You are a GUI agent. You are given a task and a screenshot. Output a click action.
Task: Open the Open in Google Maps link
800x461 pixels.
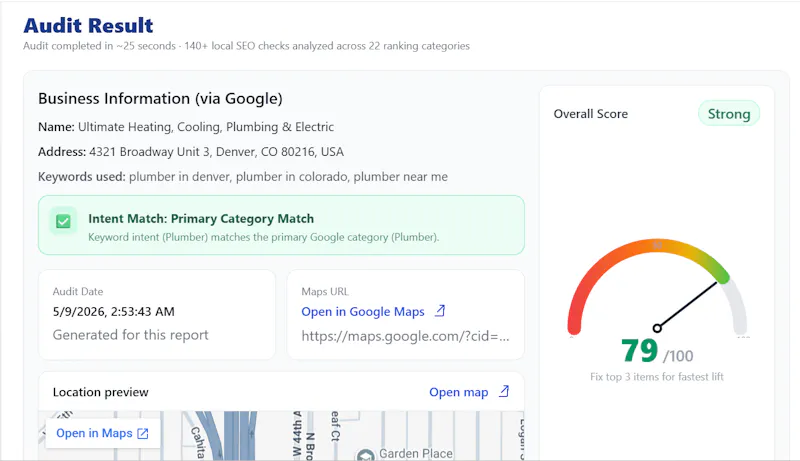click(x=363, y=312)
